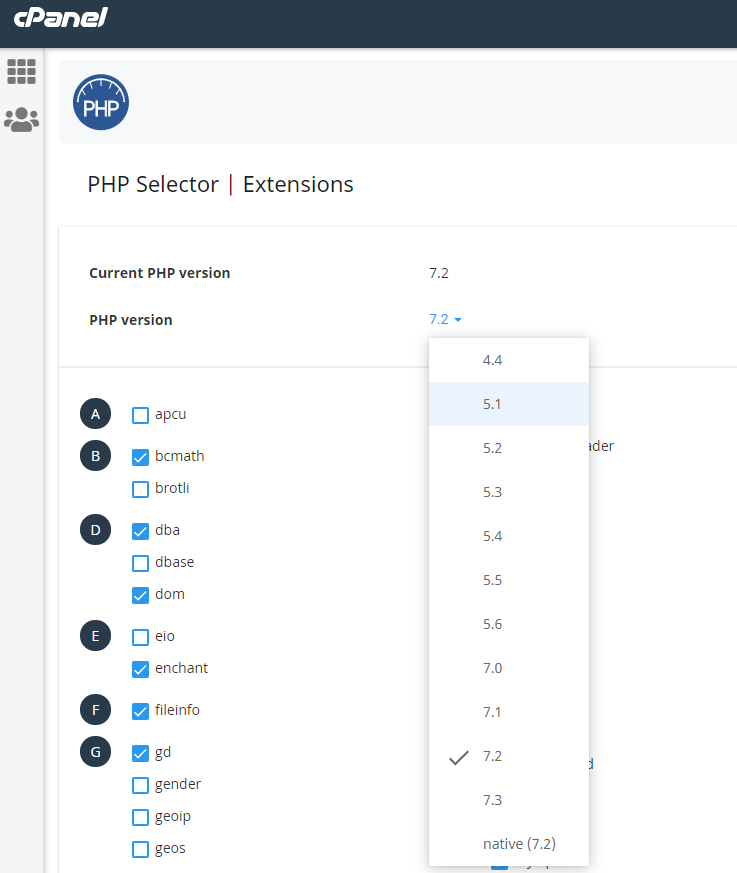Select PHP 7.0 option
Image resolution: width=737 pixels, height=873 pixels.
click(x=509, y=668)
